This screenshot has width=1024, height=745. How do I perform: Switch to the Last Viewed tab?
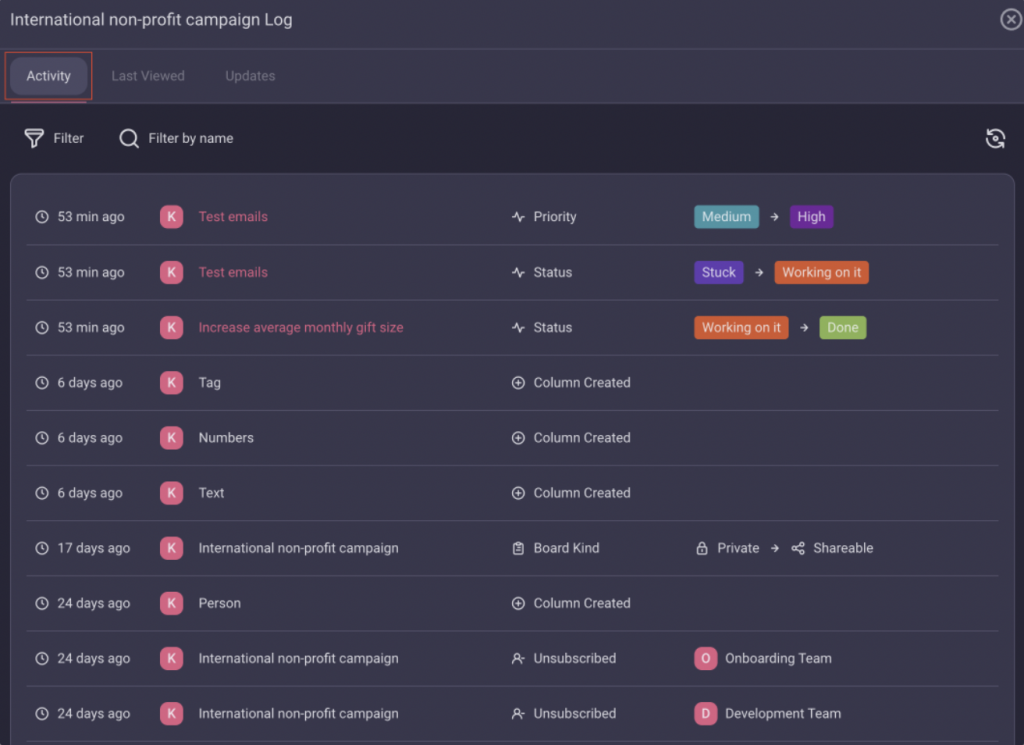(x=148, y=76)
